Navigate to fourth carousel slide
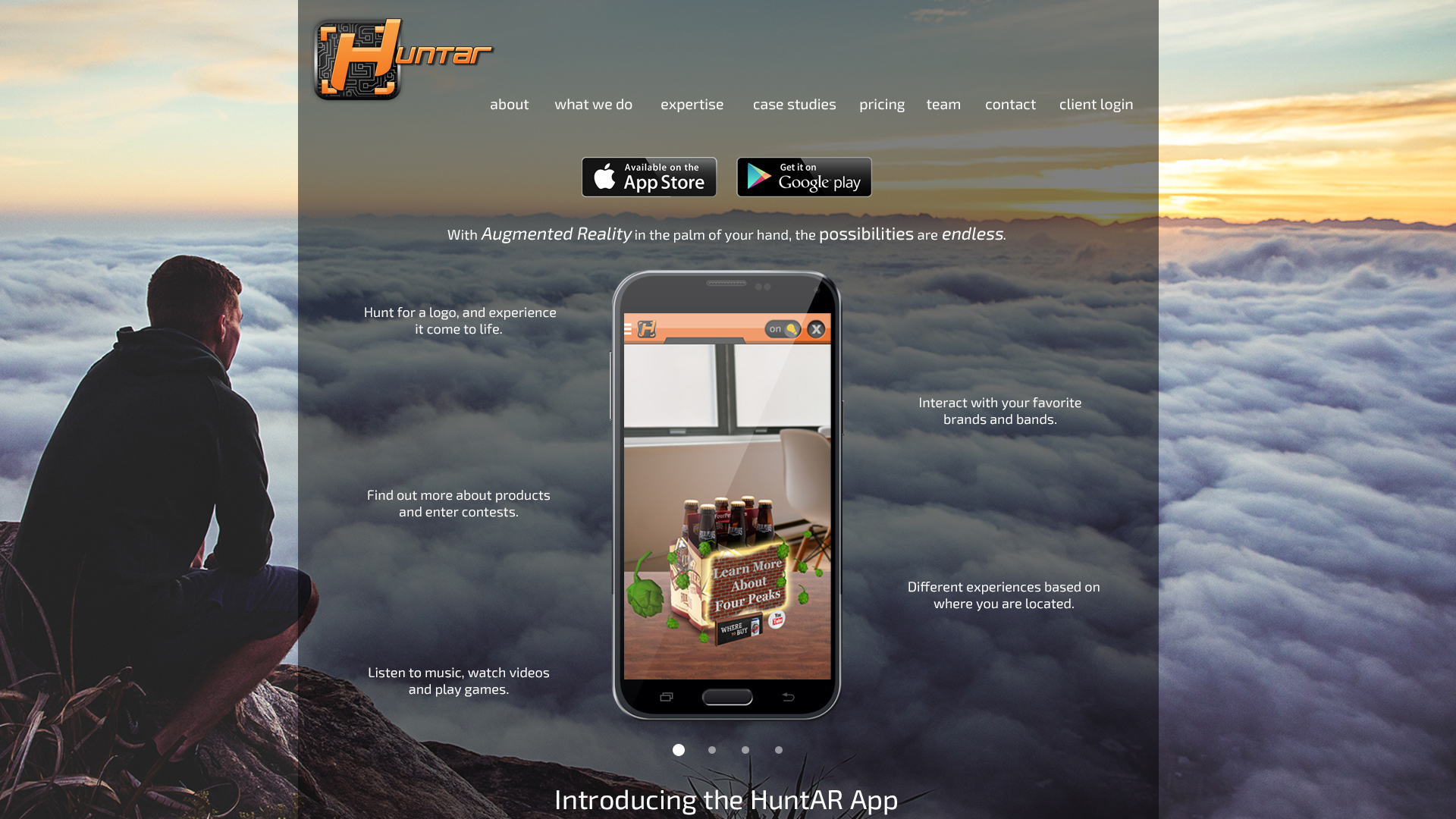Image resolution: width=1456 pixels, height=819 pixels. pos(778,750)
